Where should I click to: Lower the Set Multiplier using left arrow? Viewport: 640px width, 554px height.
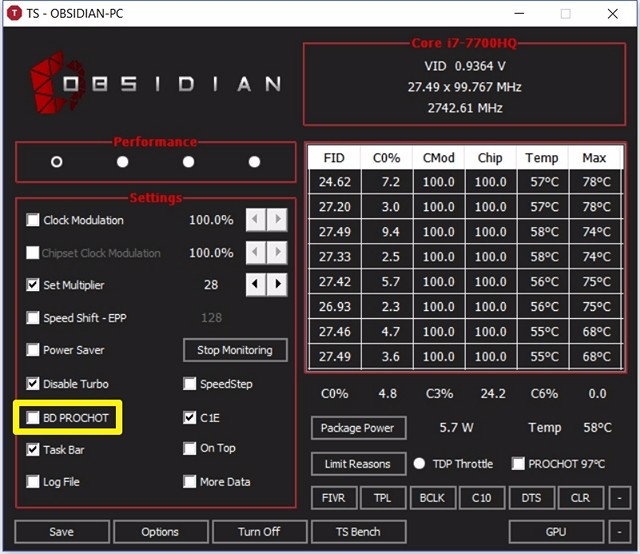256,284
